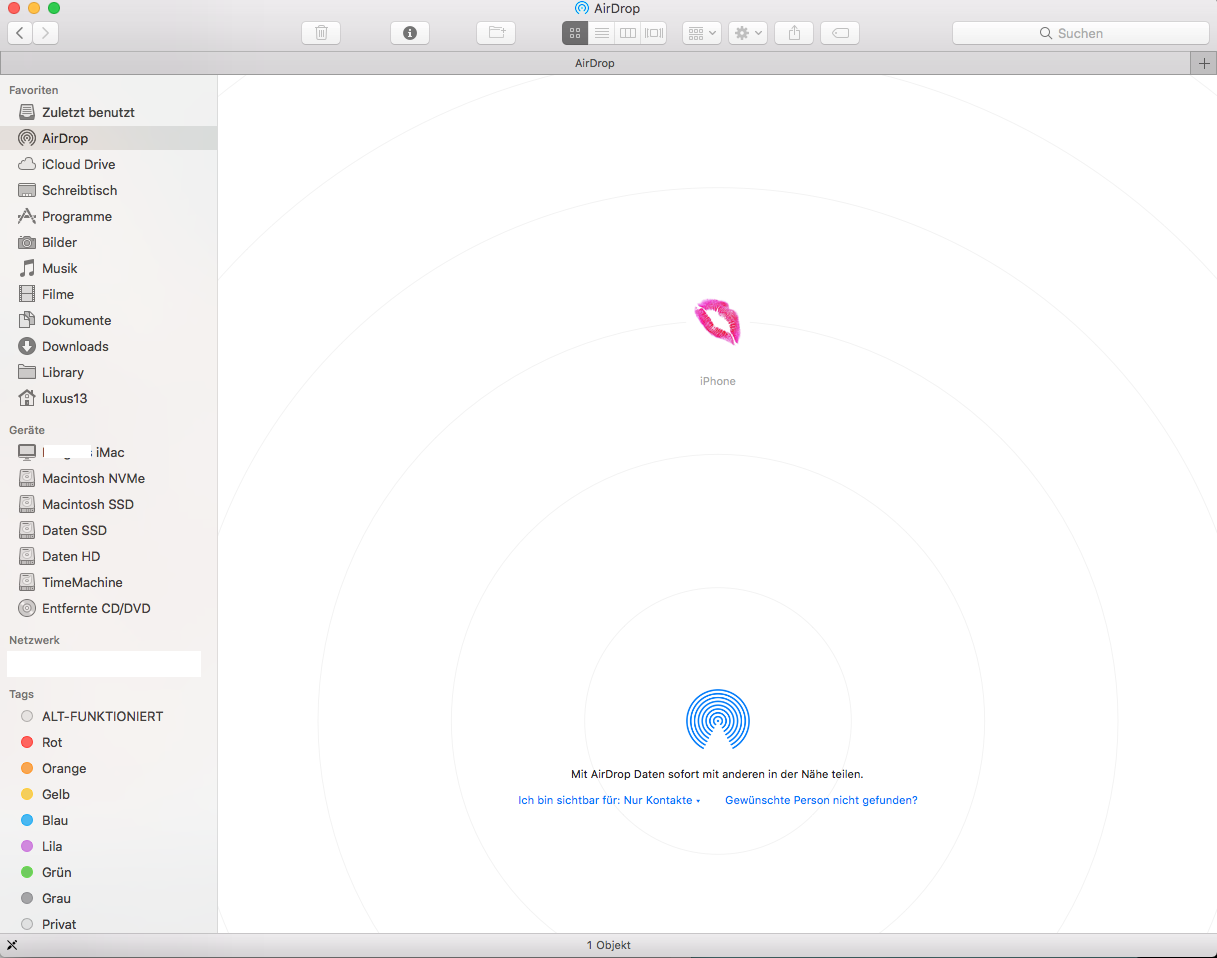Open iCloud Drive in the sidebar

point(78,164)
